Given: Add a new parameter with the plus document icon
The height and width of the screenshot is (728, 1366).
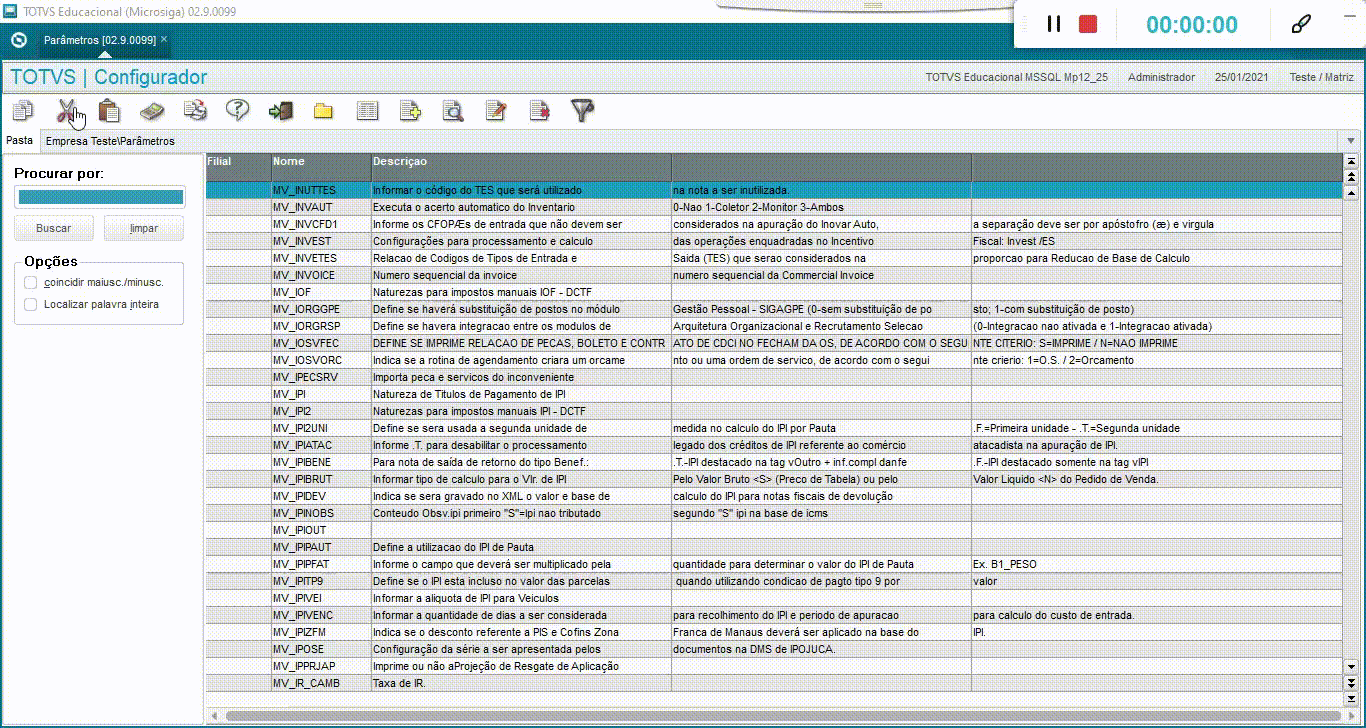Looking at the screenshot, I should 410,111.
